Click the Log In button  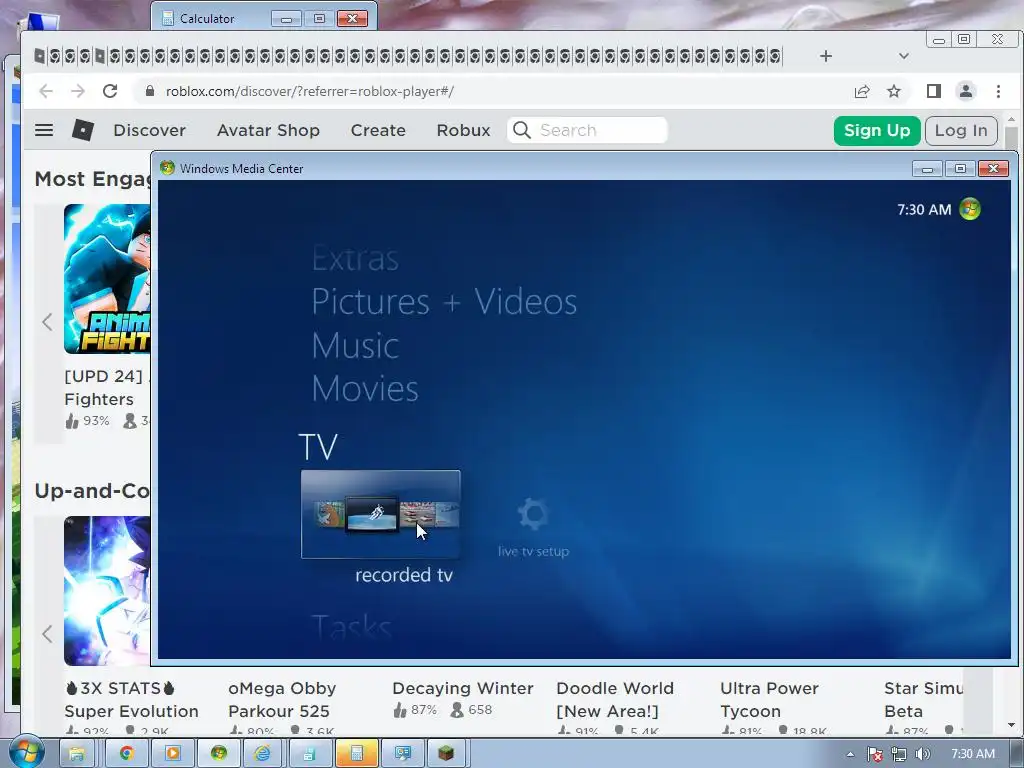pyautogui.click(x=961, y=130)
